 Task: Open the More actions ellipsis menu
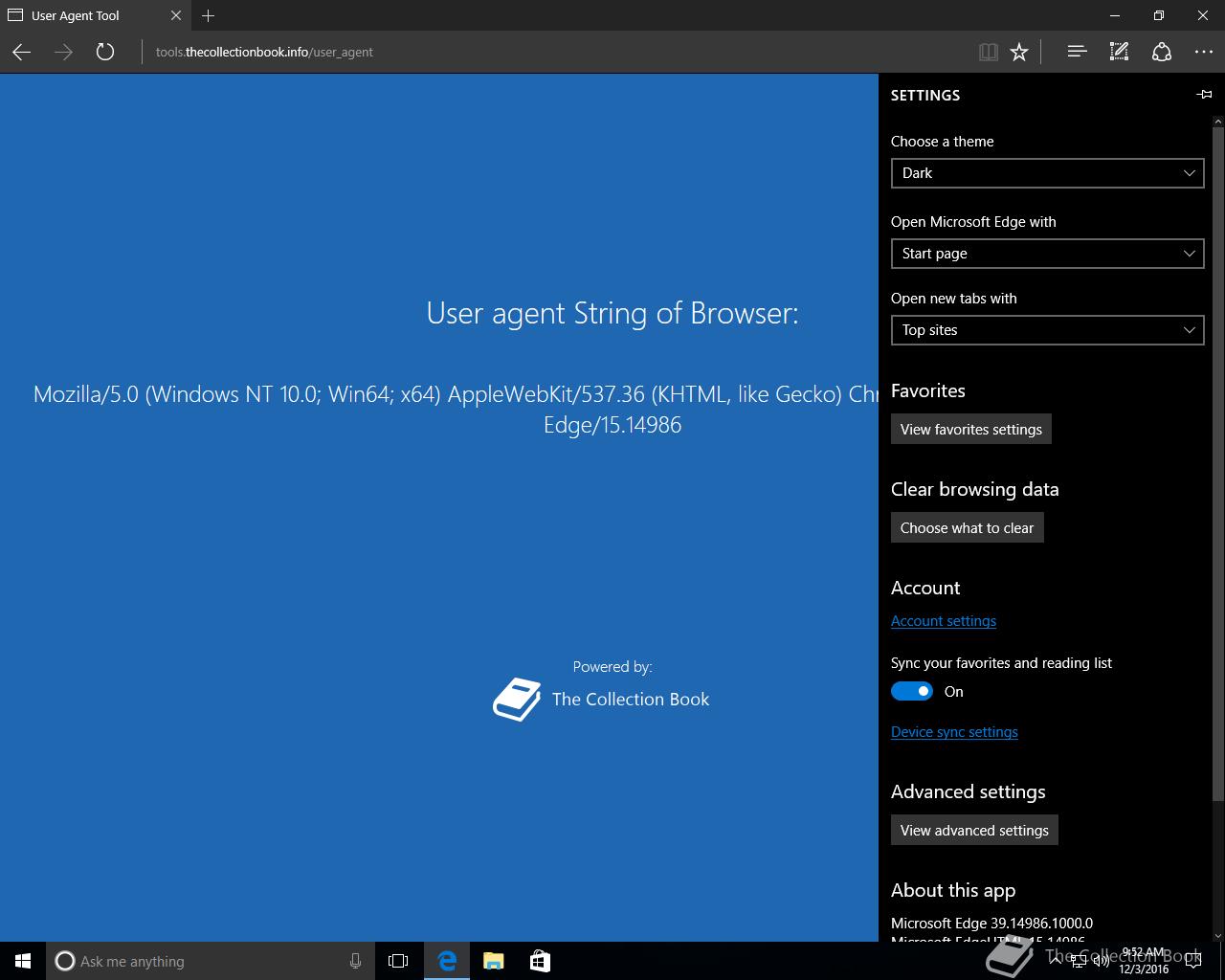(x=1204, y=53)
